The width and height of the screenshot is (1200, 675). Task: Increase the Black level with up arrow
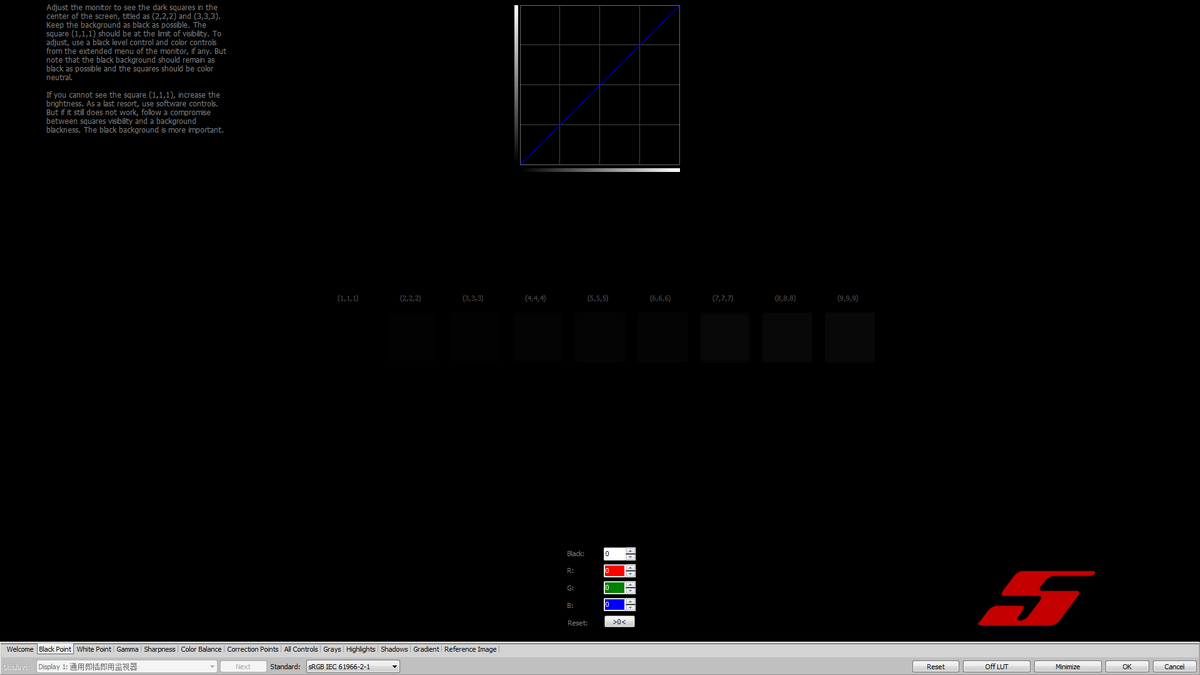click(630, 551)
